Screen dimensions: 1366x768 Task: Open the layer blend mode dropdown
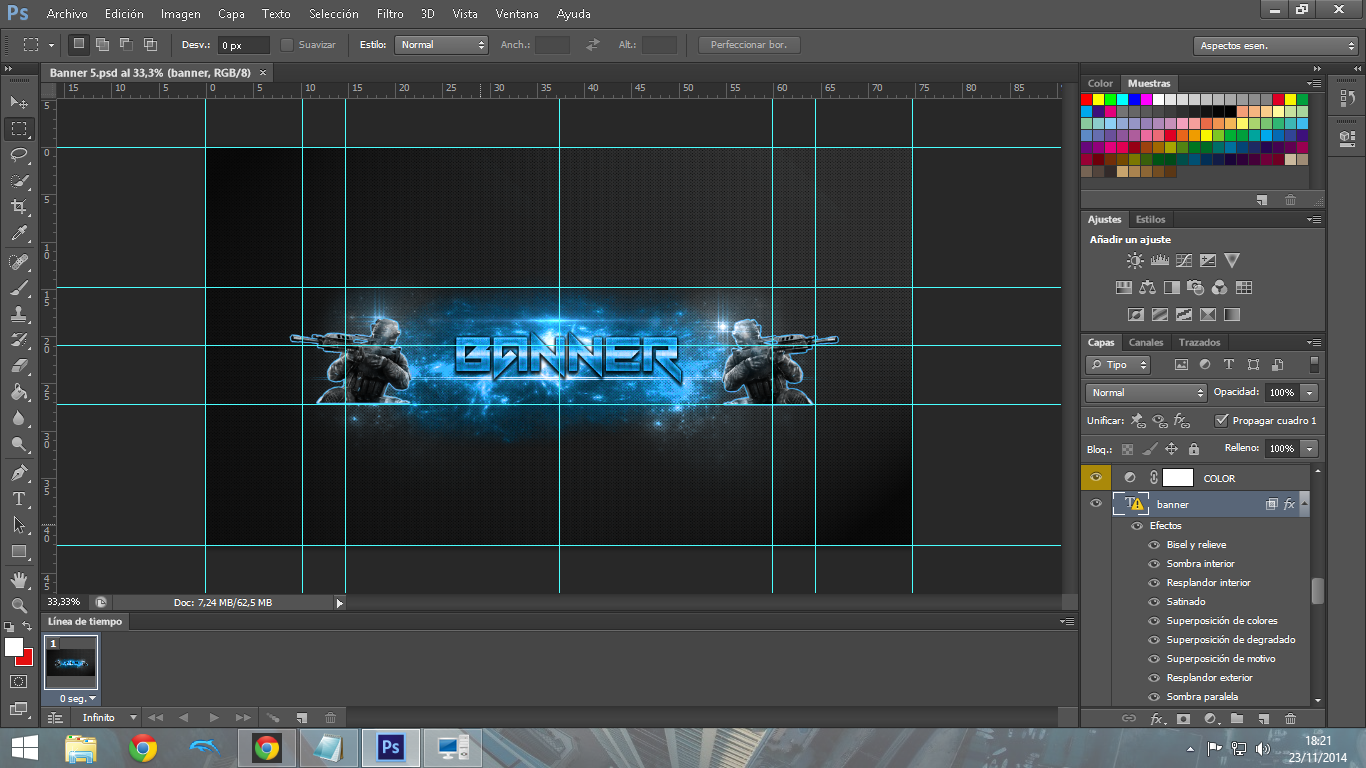1146,393
